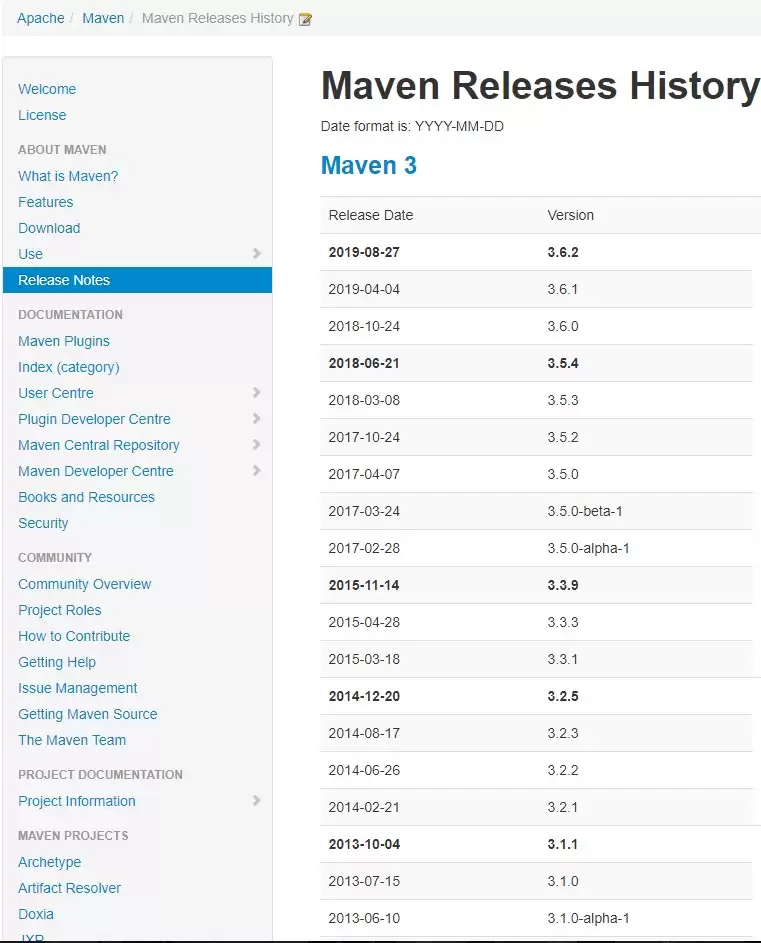Viewport: 761px width, 943px height.
Task: Open Issue Management link
Action: tap(78, 688)
